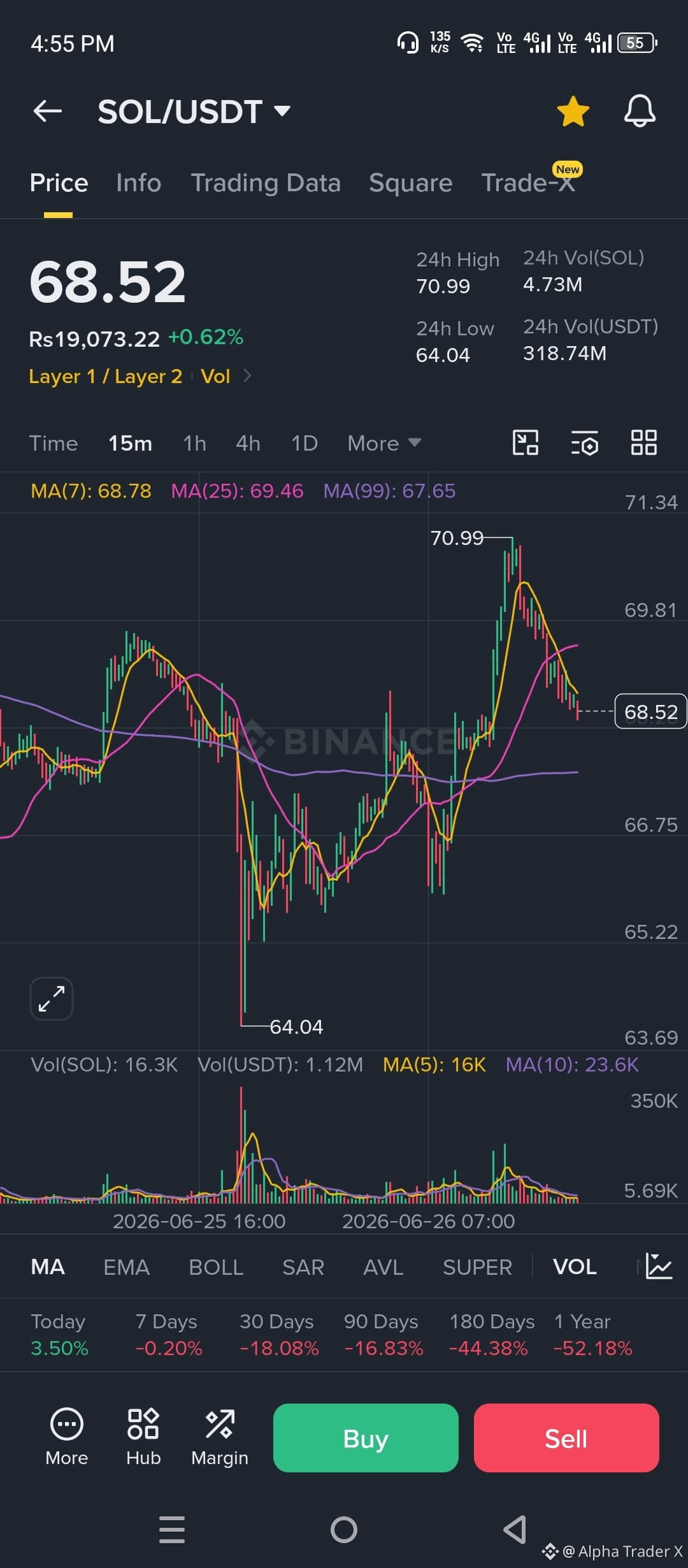The image size is (688, 1568).
Task: Switch chart to 4h interval
Action: point(248,443)
